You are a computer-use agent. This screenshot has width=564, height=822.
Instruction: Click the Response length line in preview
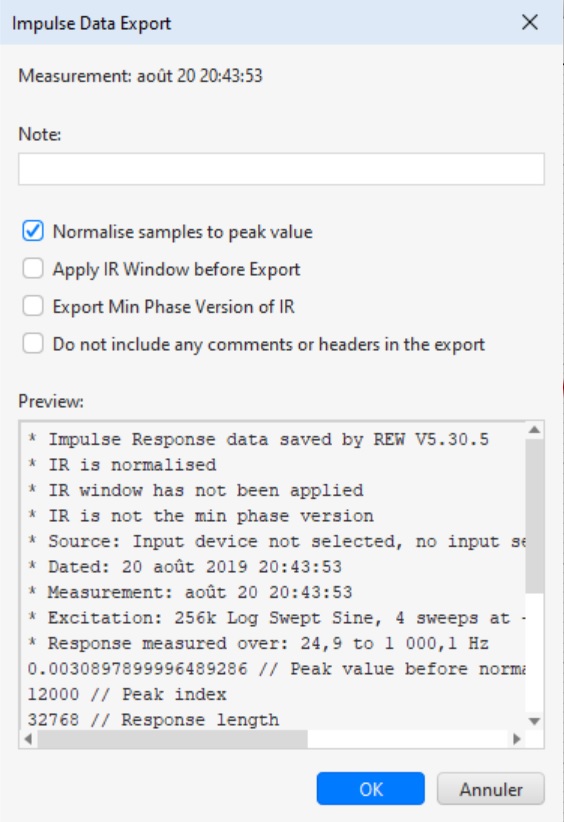click(153, 720)
